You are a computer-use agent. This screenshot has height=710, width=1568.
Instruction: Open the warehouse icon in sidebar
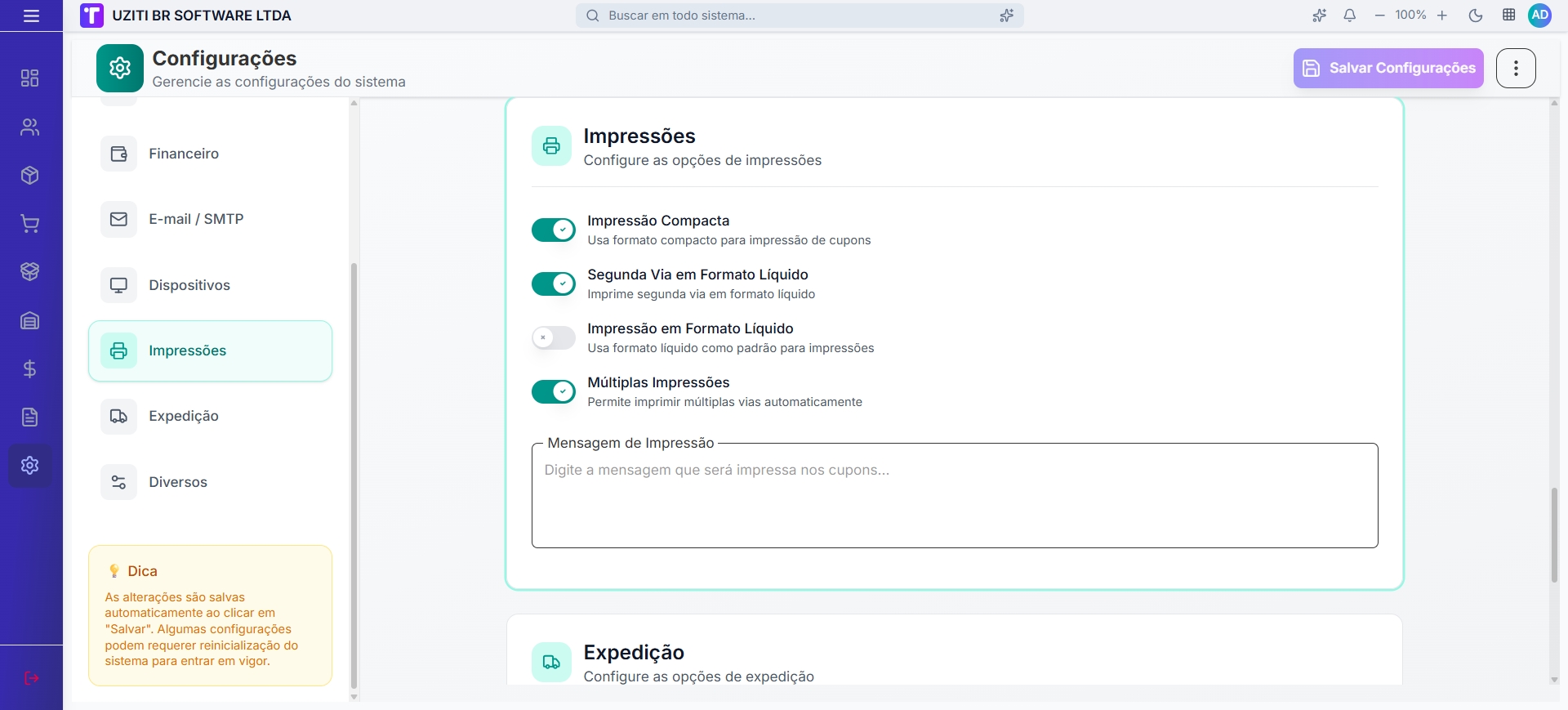30,320
